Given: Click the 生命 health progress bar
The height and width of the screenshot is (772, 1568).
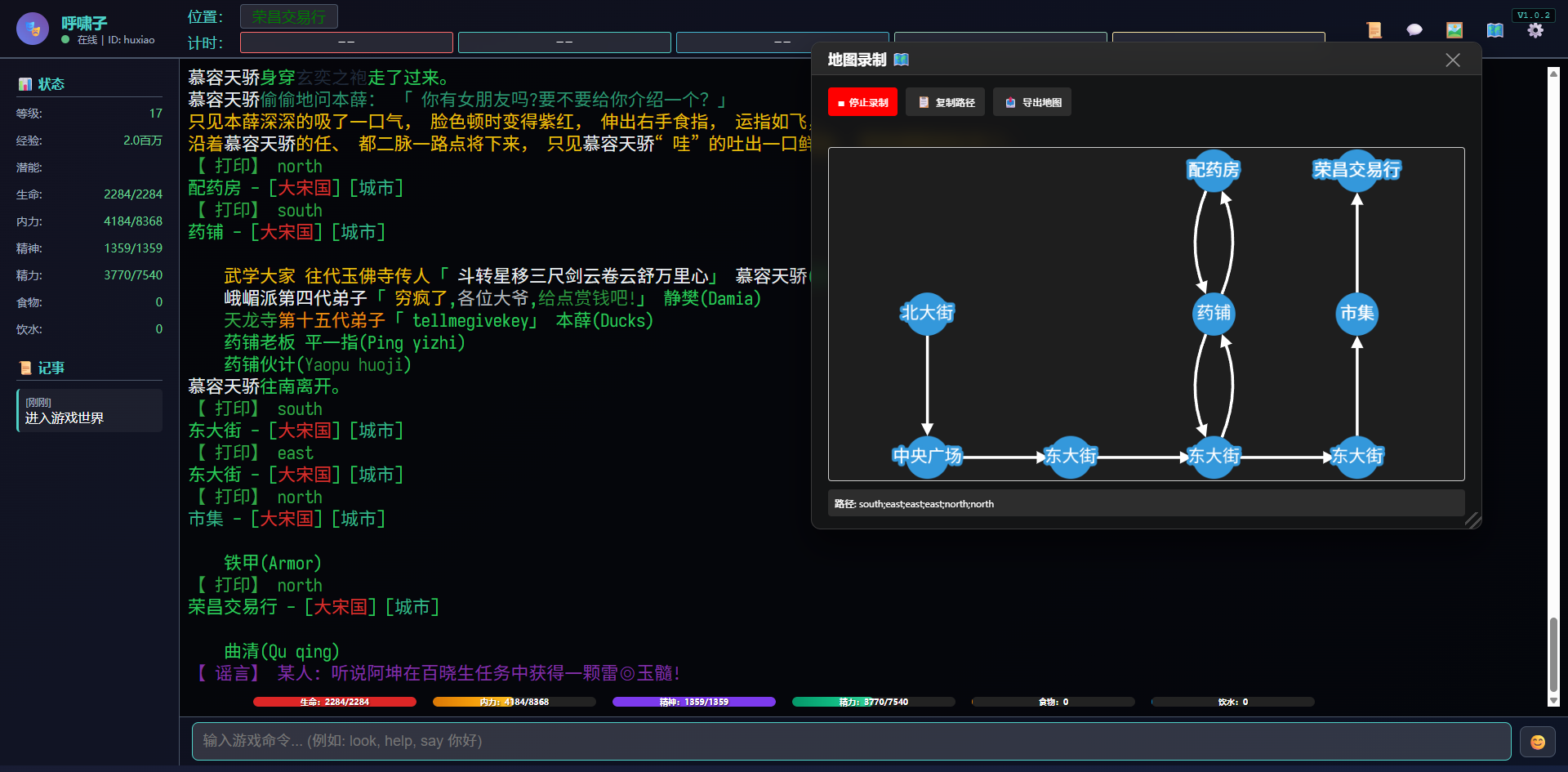Looking at the screenshot, I should pyautogui.click(x=334, y=701).
